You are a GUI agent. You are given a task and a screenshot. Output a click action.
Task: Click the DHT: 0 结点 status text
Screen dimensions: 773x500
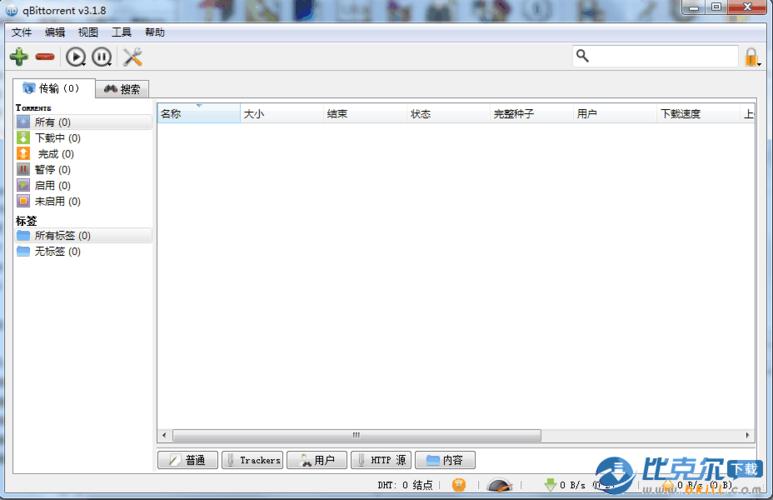(405, 485)
